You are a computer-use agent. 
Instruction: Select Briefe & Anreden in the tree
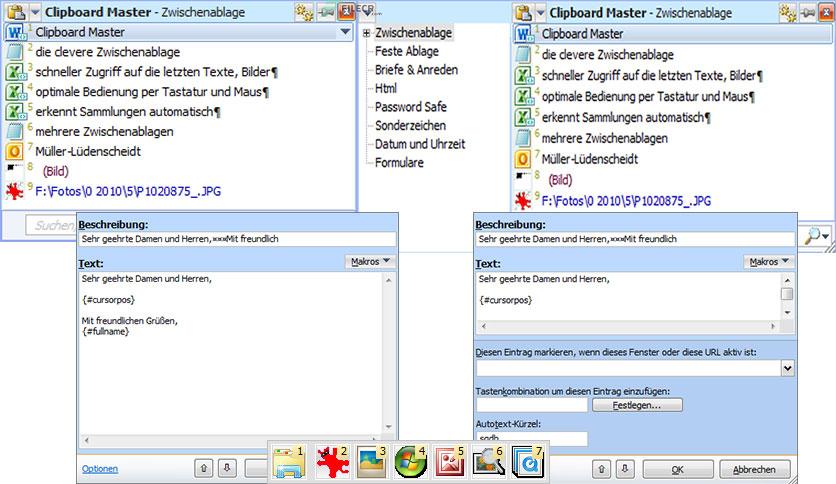coord(416,70)
